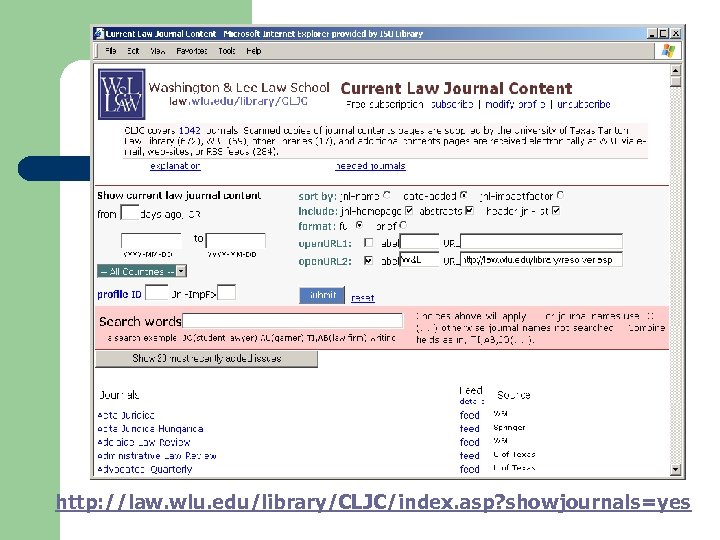Click the Windows flag logo in toolbar
Viewport: 720px width, 540px height.
[668, 51]
